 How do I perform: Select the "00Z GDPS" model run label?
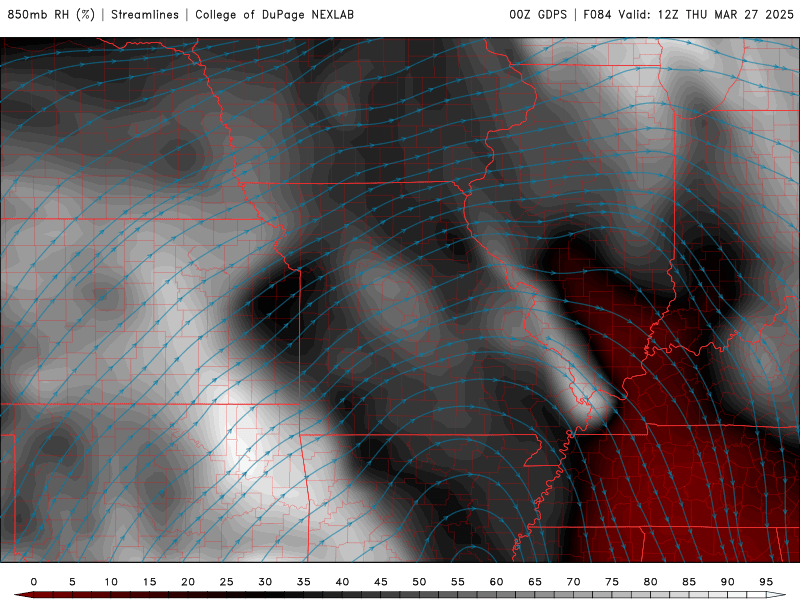click(x=538, y=15)
